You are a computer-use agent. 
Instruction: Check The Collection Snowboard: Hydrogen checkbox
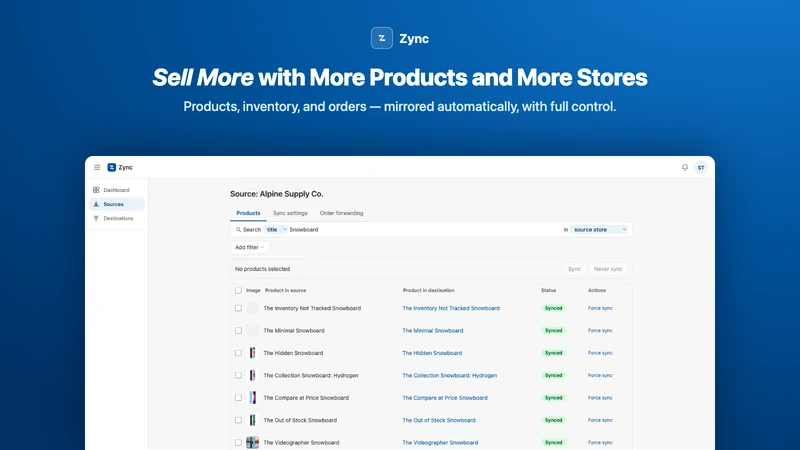(238, 376)
